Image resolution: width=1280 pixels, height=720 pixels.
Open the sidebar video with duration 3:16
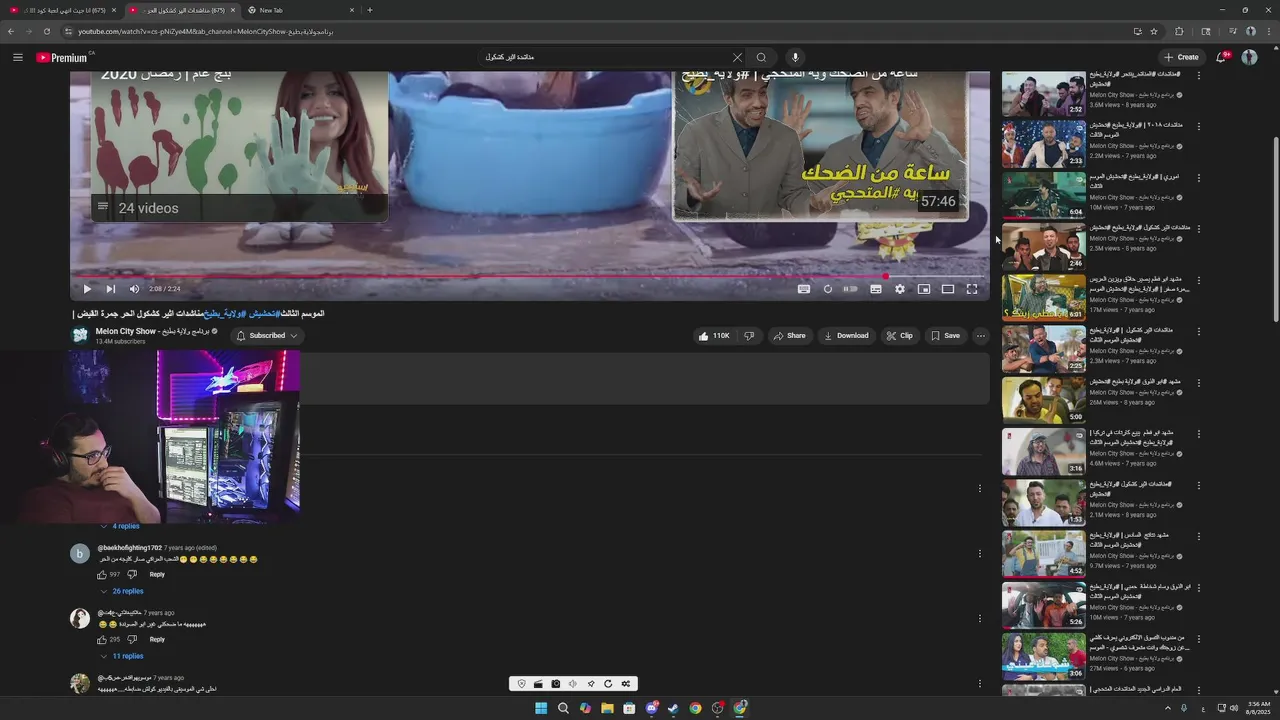click(x=1044, y=452)
